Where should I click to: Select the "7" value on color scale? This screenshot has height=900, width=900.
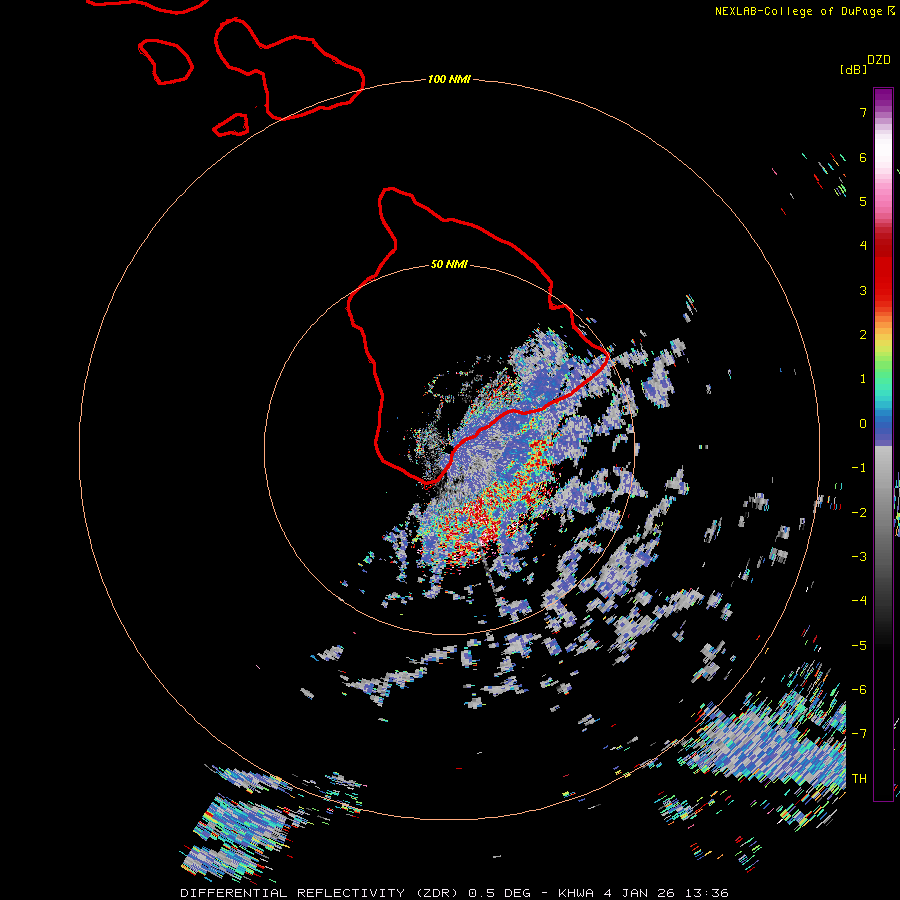(x=863, y=112)
